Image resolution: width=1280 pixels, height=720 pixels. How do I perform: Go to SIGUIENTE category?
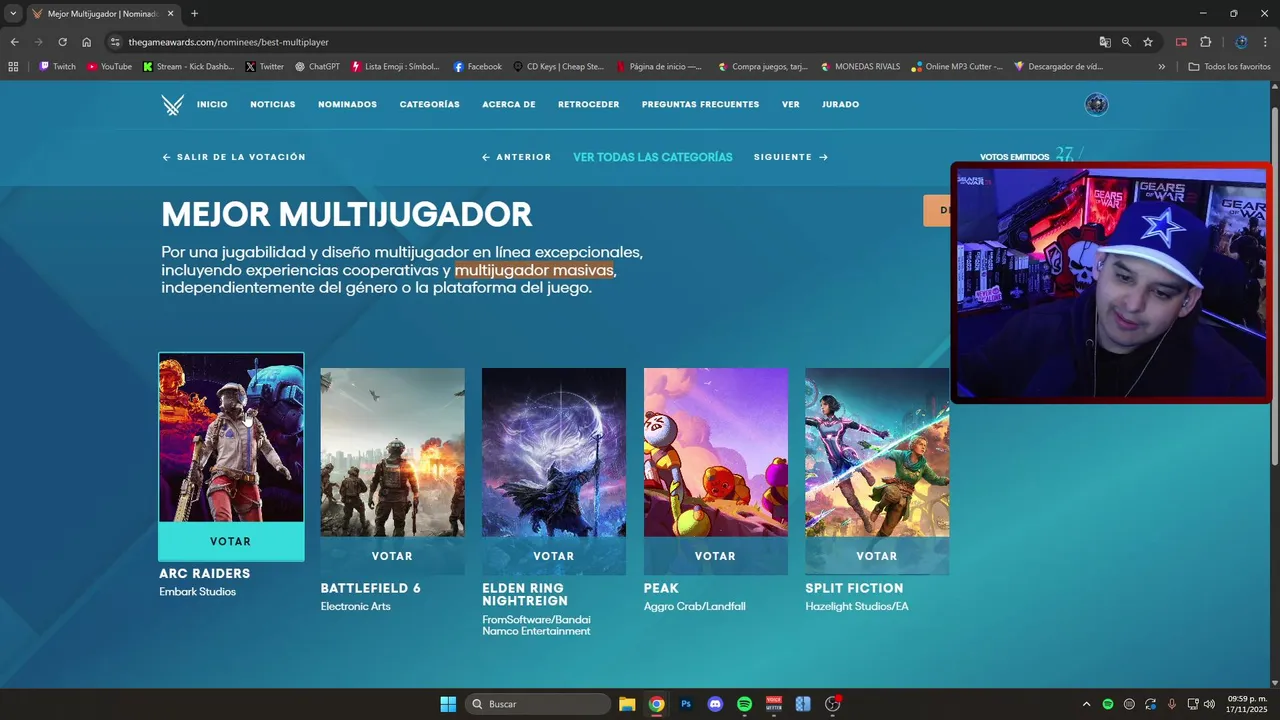[x=791, y=157]
